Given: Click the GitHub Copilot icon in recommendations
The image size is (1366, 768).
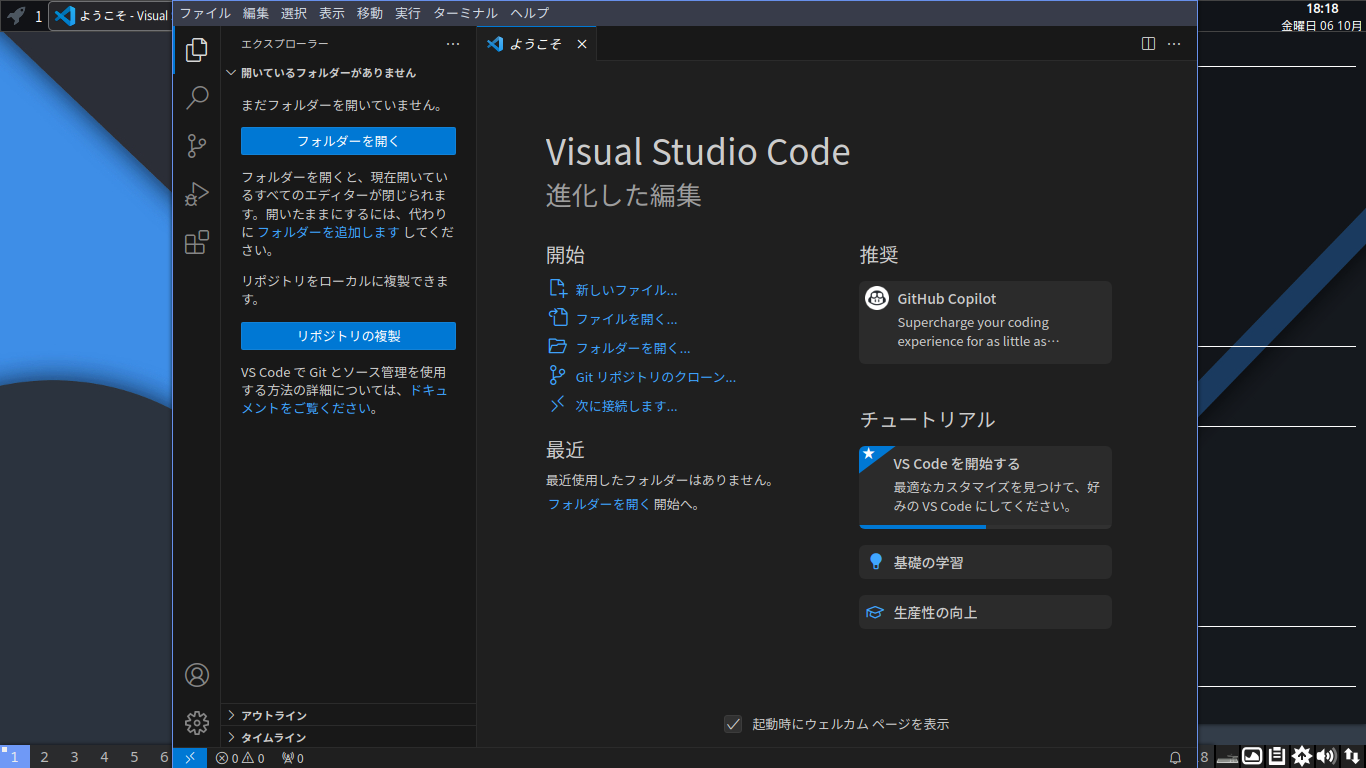Looking at the screenshot, I should coord(877,298).
